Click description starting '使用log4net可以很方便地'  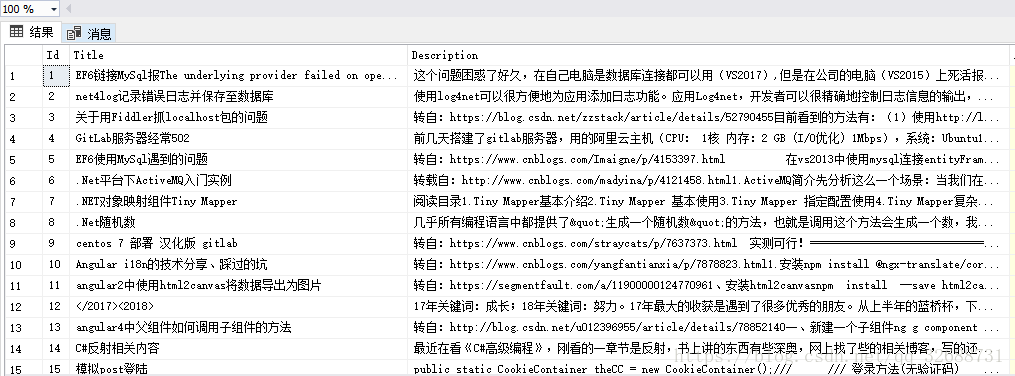(703, 96)
